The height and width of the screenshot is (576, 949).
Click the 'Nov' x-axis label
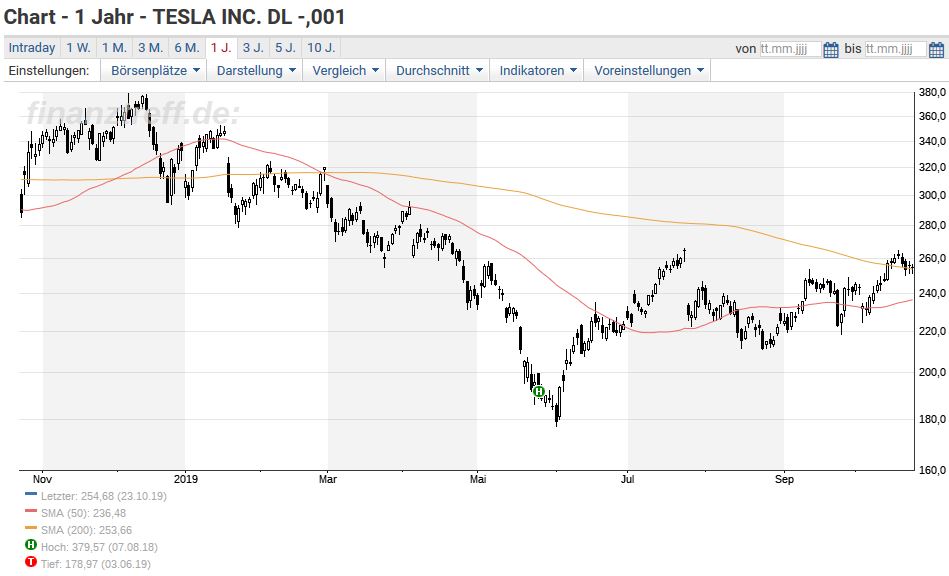coord(42,479)
